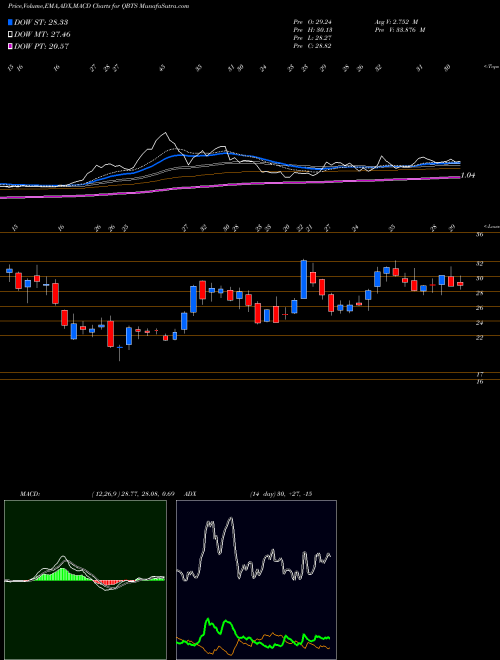Click the peak of the white price line
Screen dimensions: 500x660
click(164, 134)
